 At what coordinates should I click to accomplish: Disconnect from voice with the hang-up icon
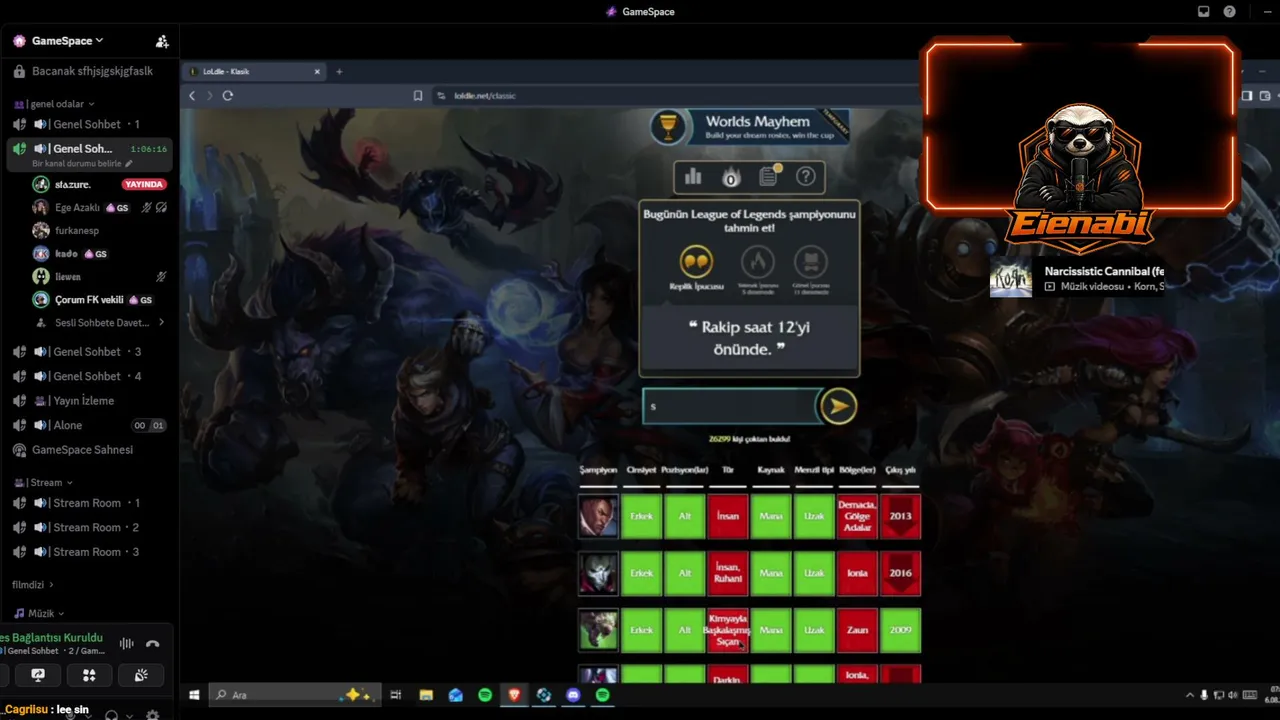[x=152, y=644]
